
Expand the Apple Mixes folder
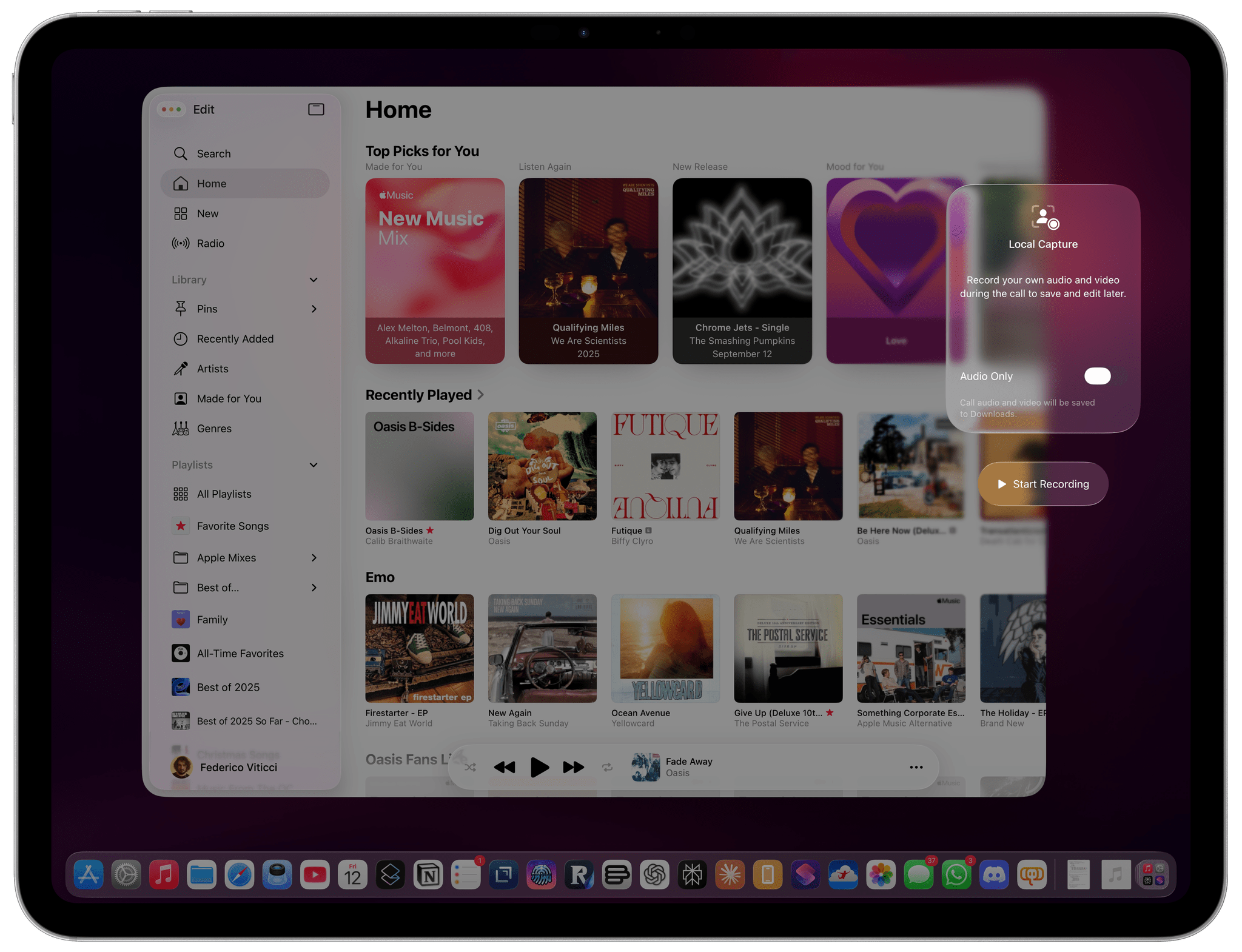tap(314, 557)
